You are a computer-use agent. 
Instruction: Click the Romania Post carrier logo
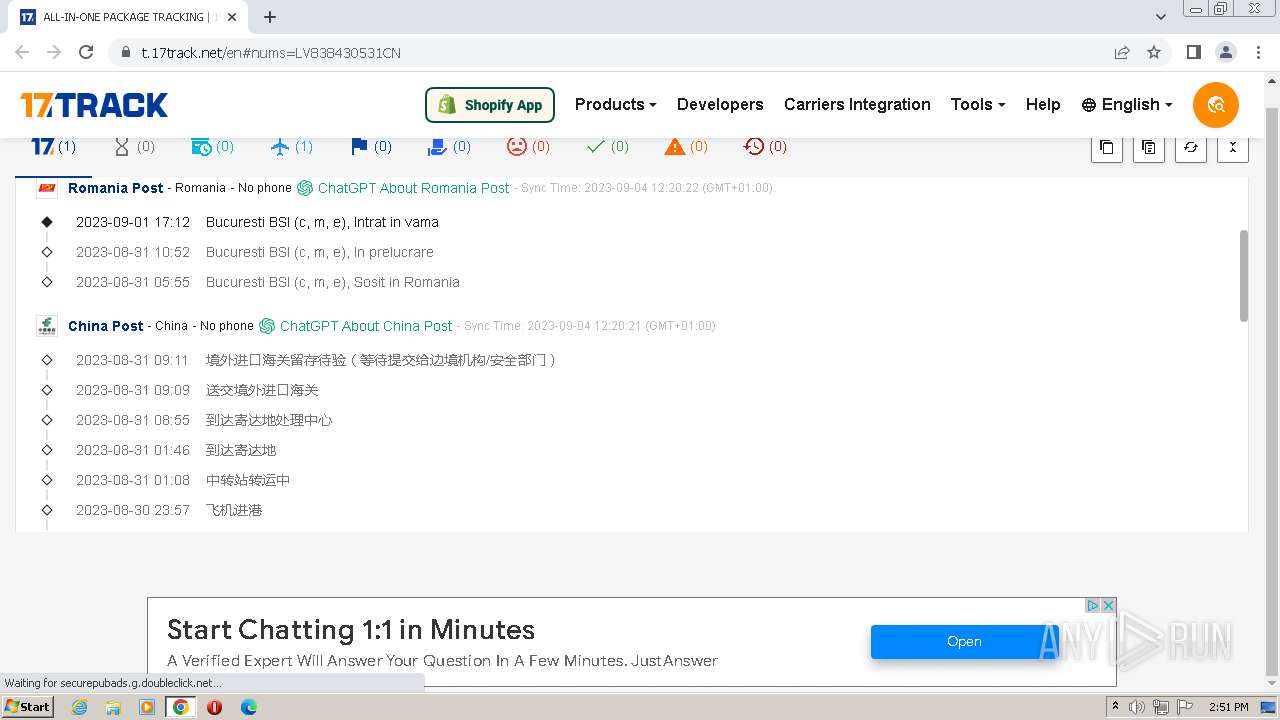pos(47,188)
